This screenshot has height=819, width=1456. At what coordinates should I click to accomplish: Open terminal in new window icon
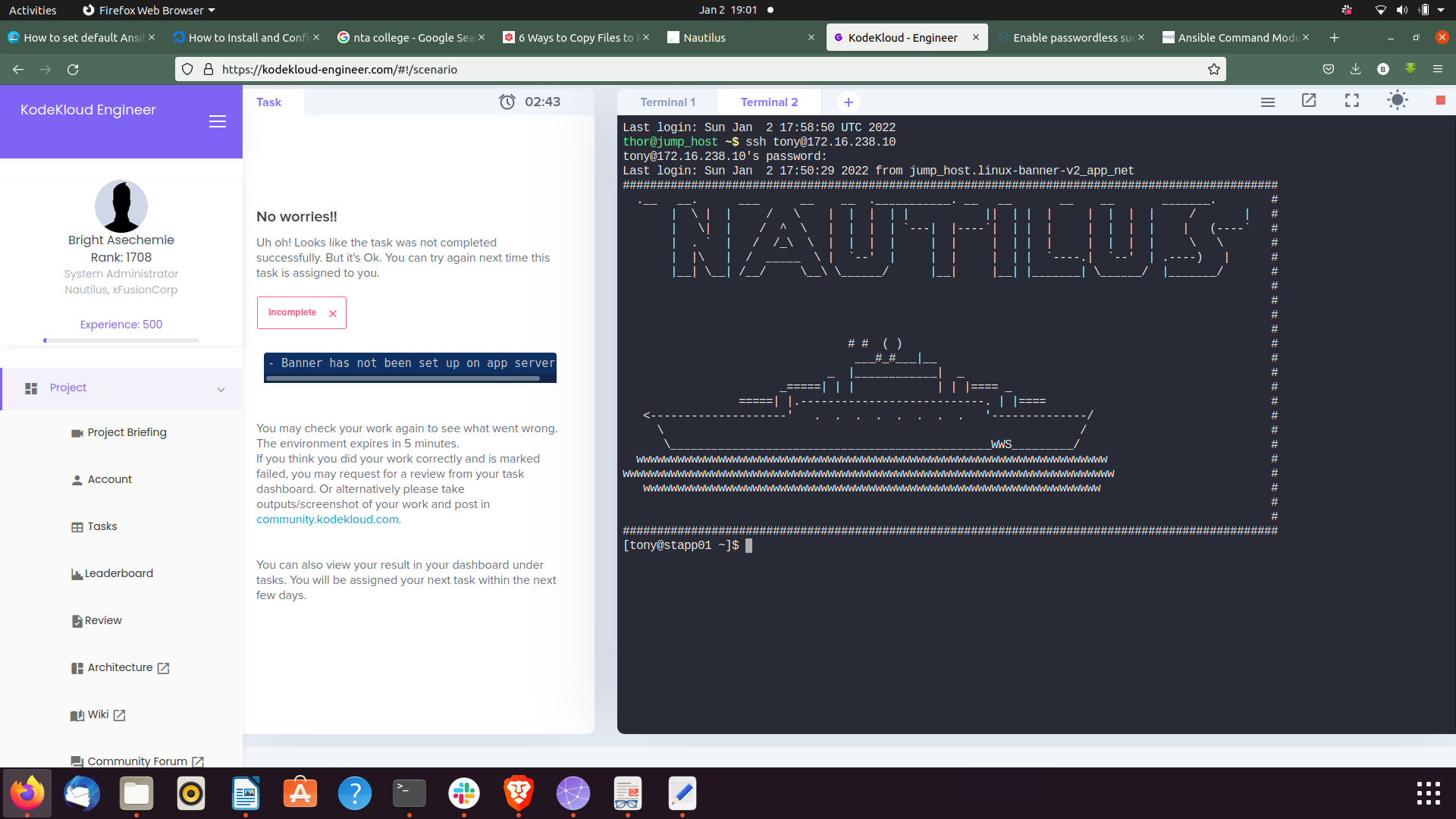(1309, 101)
